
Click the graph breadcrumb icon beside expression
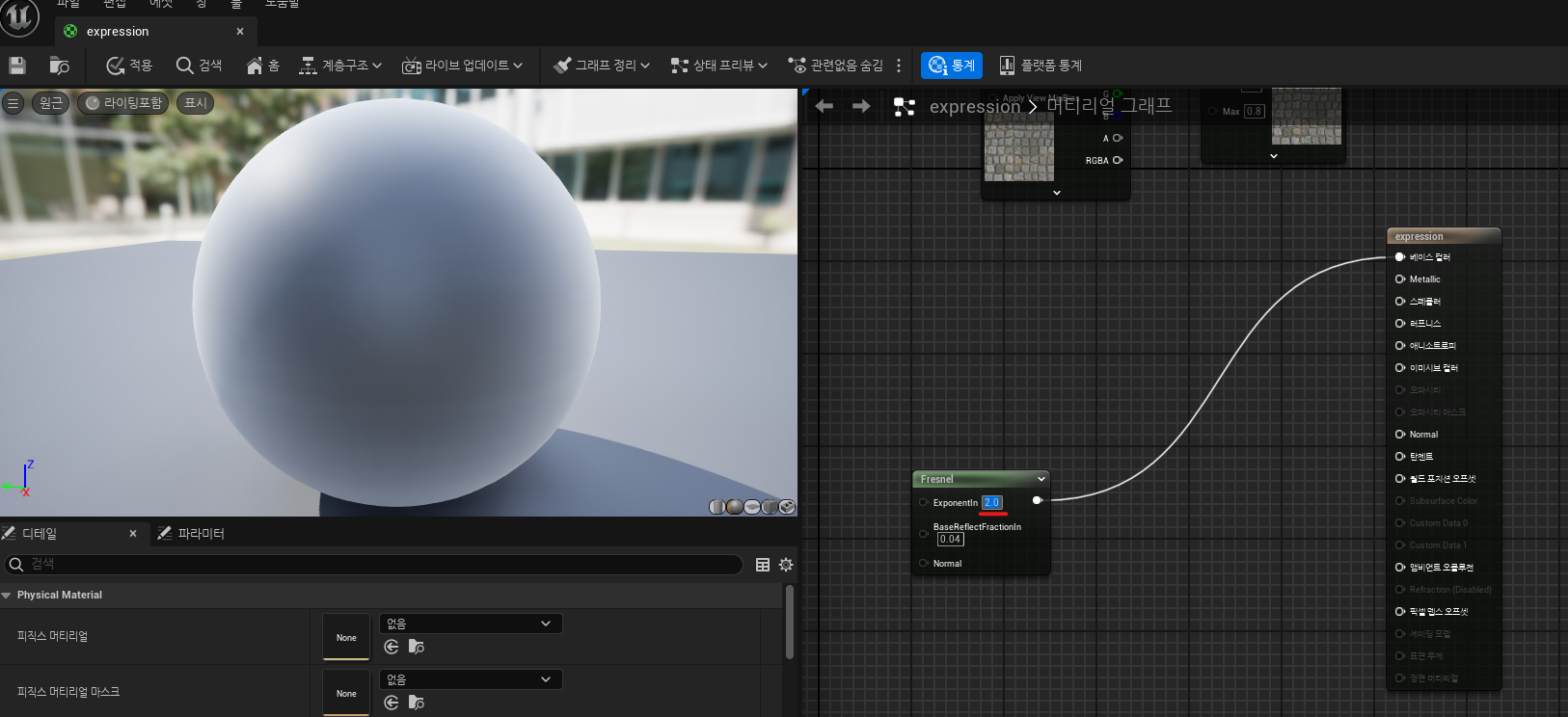click(x=905, y=107)
